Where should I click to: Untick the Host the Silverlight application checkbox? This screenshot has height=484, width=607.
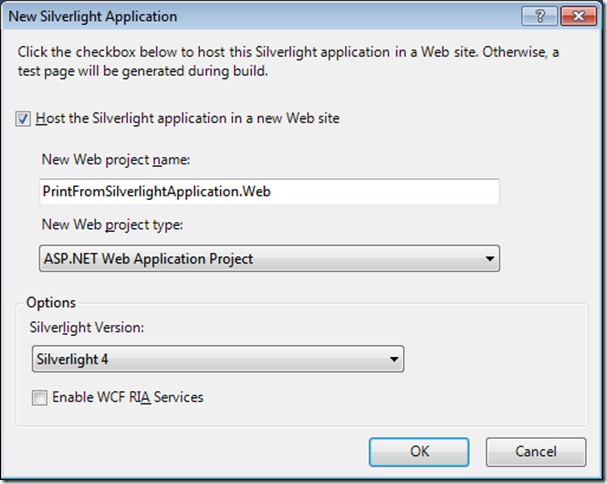(x=23, y=118)
